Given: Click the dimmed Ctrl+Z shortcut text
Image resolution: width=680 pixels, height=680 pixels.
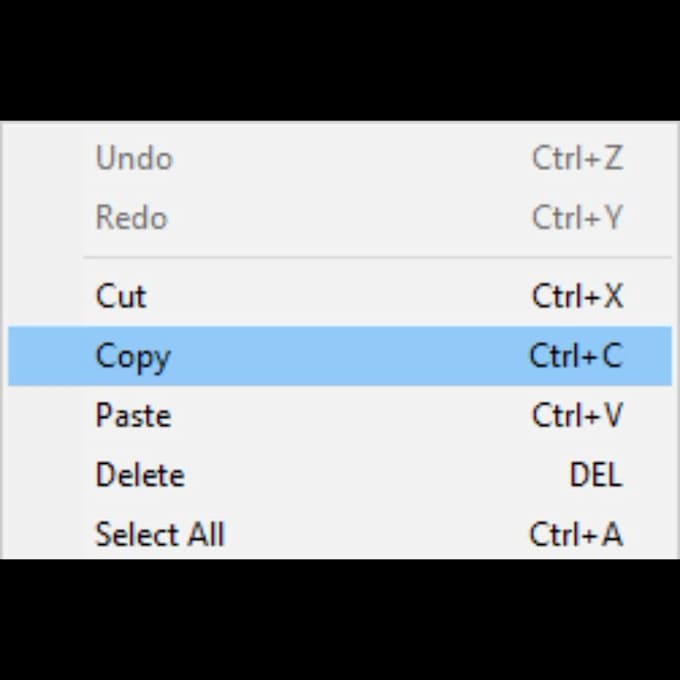Looking at the screenshot, I should (x=577, y=158).
